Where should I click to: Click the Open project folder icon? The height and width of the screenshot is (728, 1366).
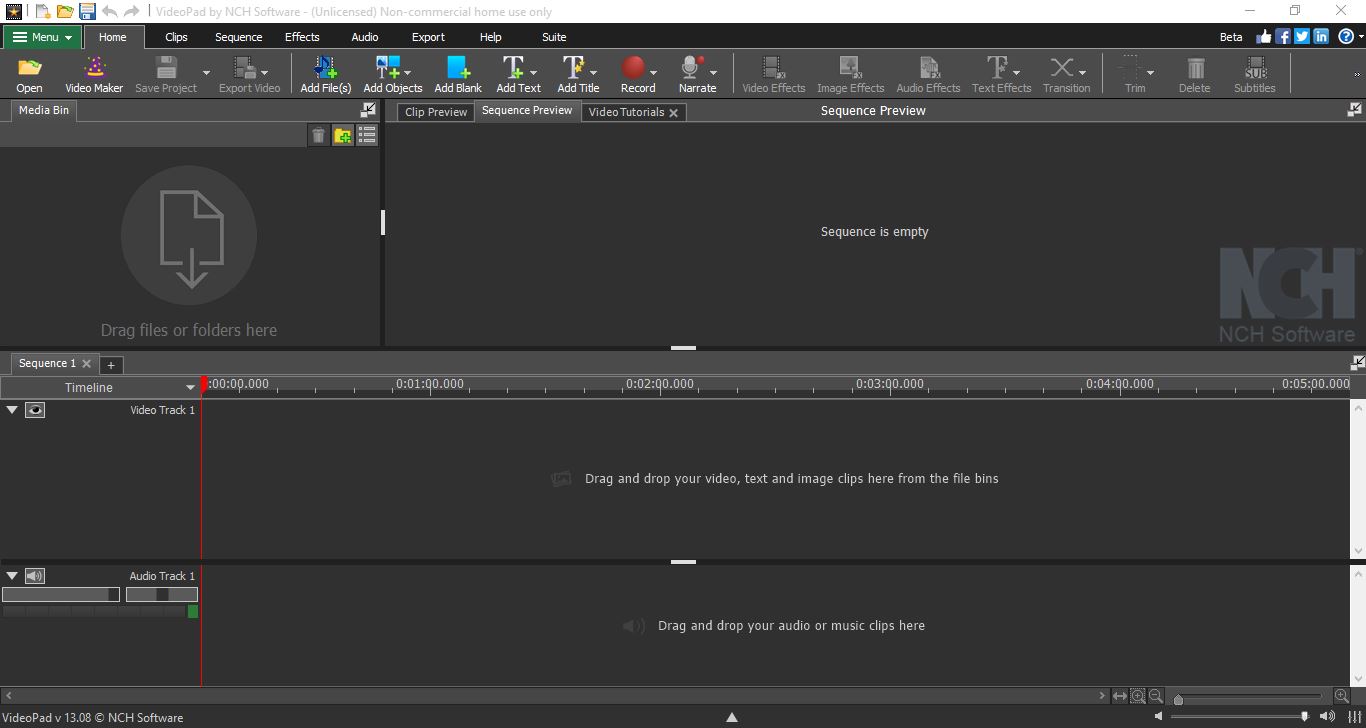30,68
